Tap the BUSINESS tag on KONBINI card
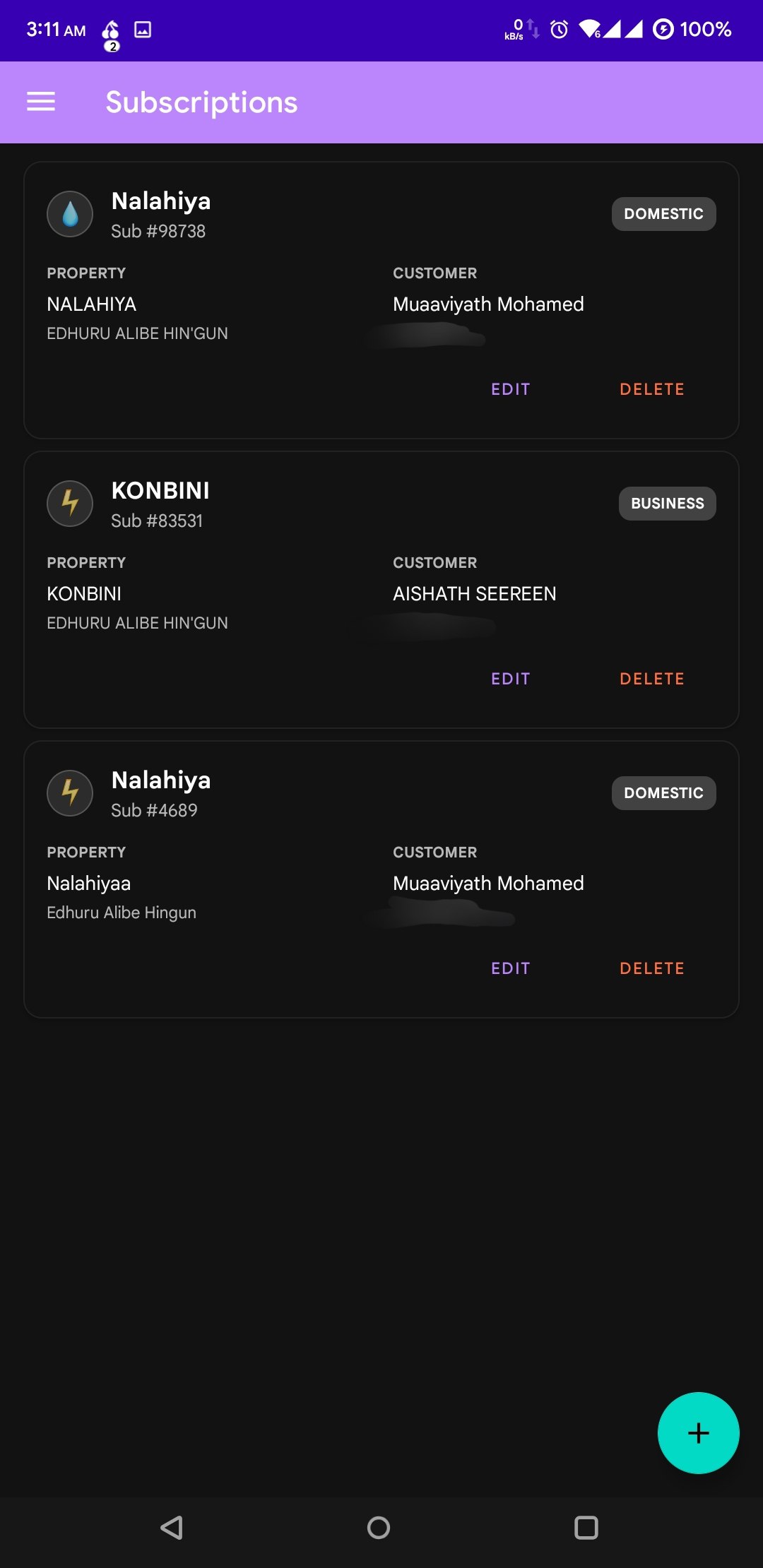The image size is (763, 1568). (x=667, y=504)
